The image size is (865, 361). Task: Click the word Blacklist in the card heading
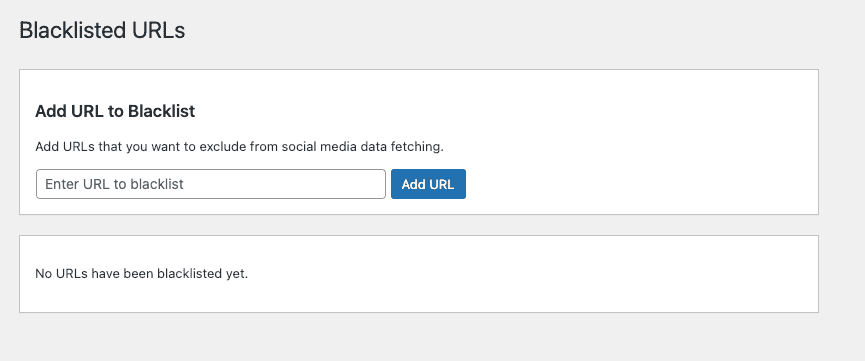click(162, 111)
